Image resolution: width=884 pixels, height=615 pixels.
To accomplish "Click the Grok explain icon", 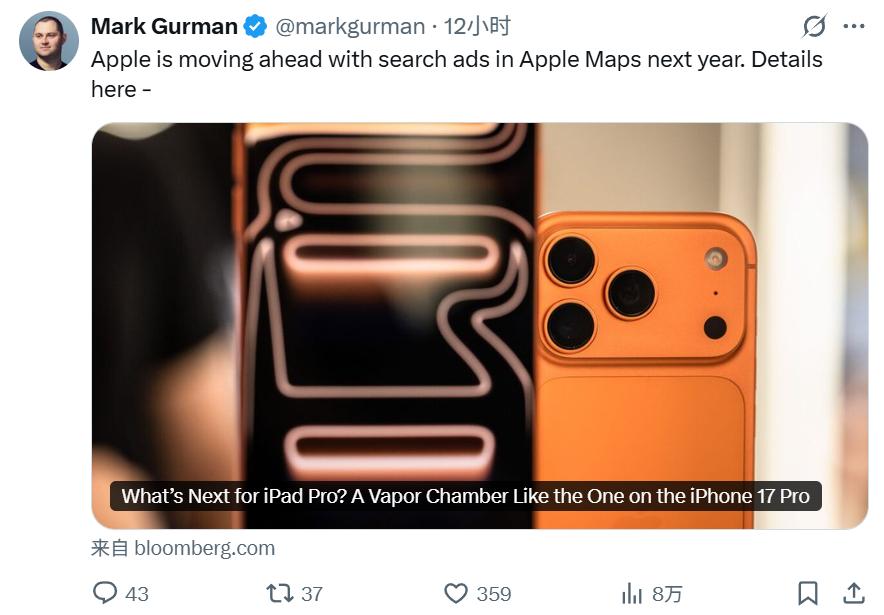I will coord(815,26).
